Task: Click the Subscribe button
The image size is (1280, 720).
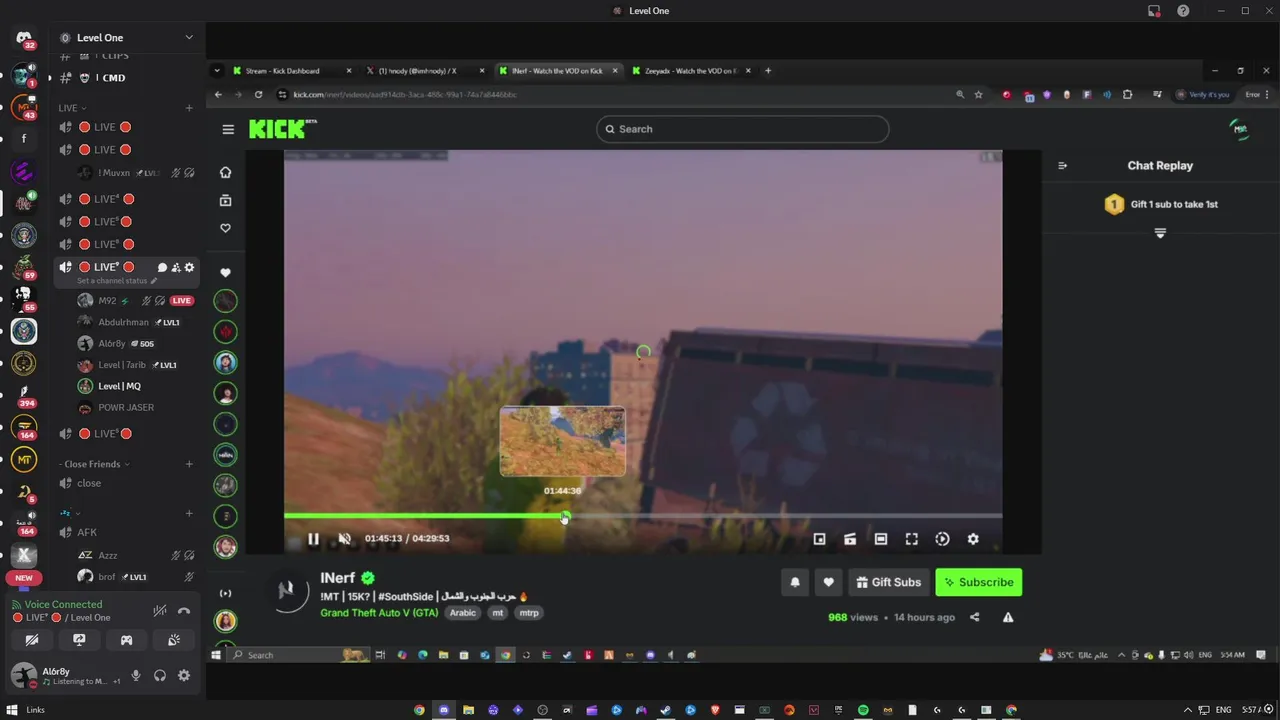Action: click(x=979, y=582)
